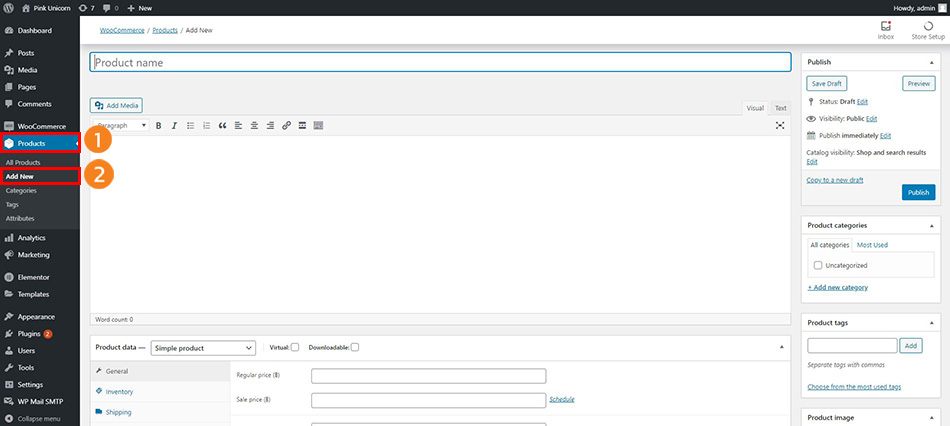This screenshot has height=426, width=950.
Task: Click the Product name field
Action: (x=440, y=62)
